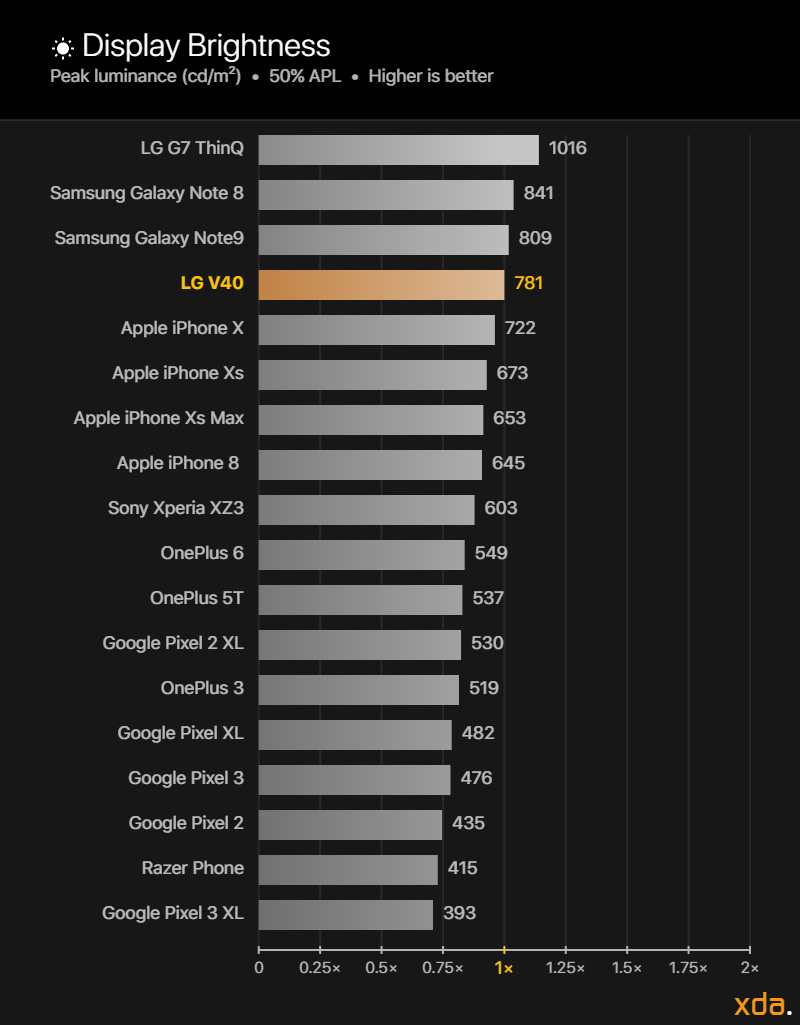The width and height of the screenshot is (800, 1025).
Task: Select the Samsung Galaxy Note9 bar
Action: 384,240
